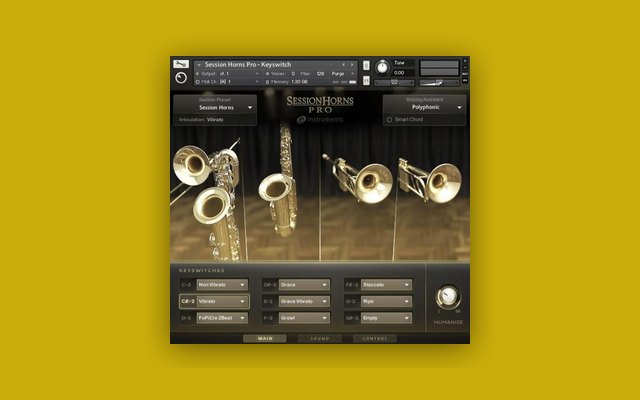640x400 pixels.
Task: Open the Growl keyswitch dropdown
Action: pos(304,318)
